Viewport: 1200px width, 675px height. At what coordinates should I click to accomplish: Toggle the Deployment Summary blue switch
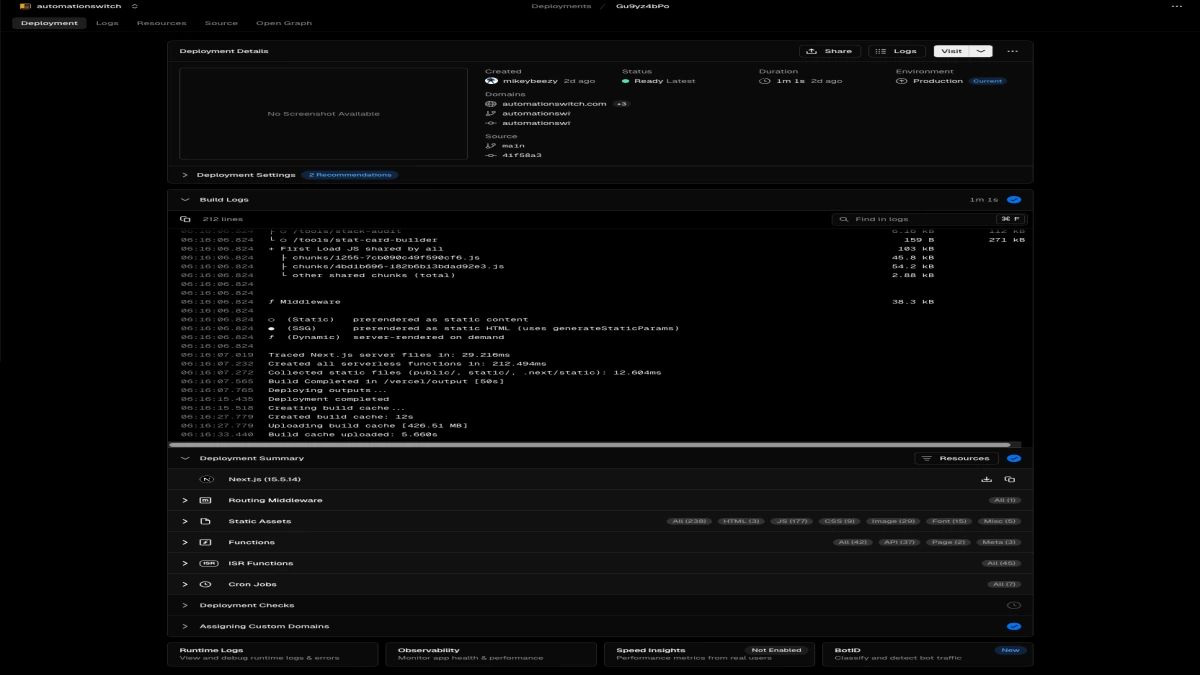click(1012, 457)
